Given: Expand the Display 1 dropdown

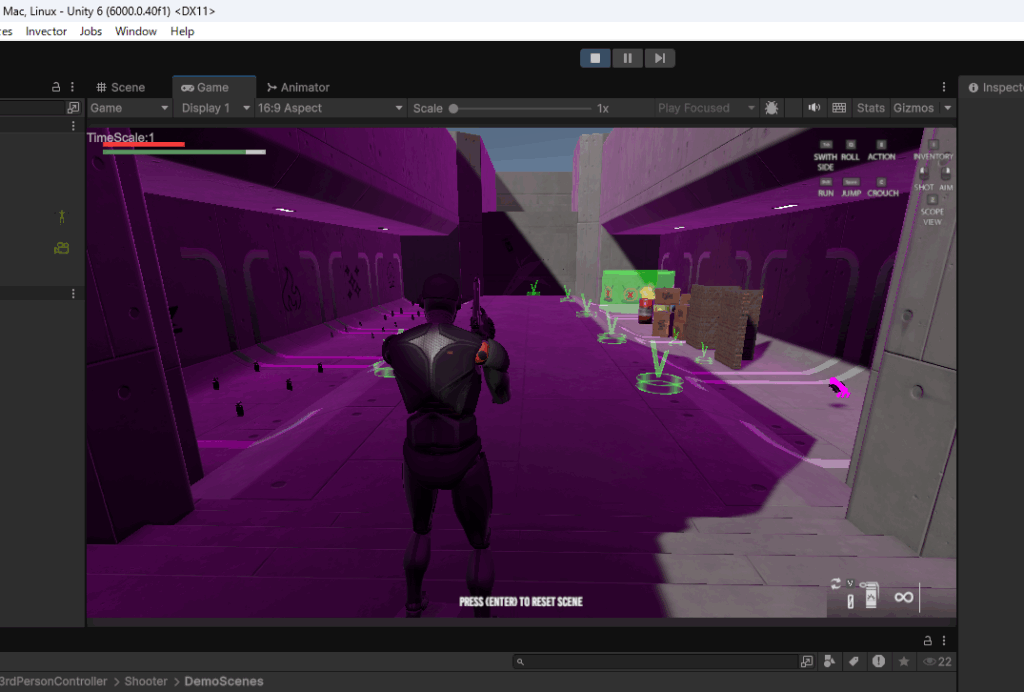Looking at the screenshot, I should (215, 108).
